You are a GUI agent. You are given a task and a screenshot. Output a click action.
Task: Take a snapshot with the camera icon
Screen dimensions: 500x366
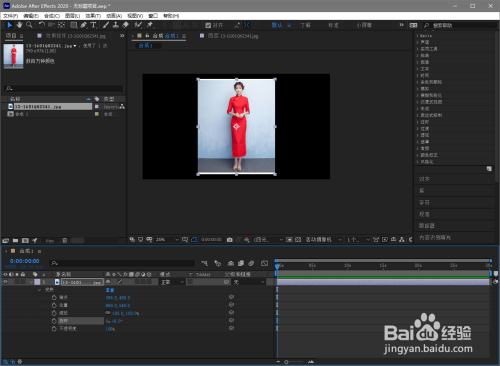pyautogui.click(x=229, y=240)
